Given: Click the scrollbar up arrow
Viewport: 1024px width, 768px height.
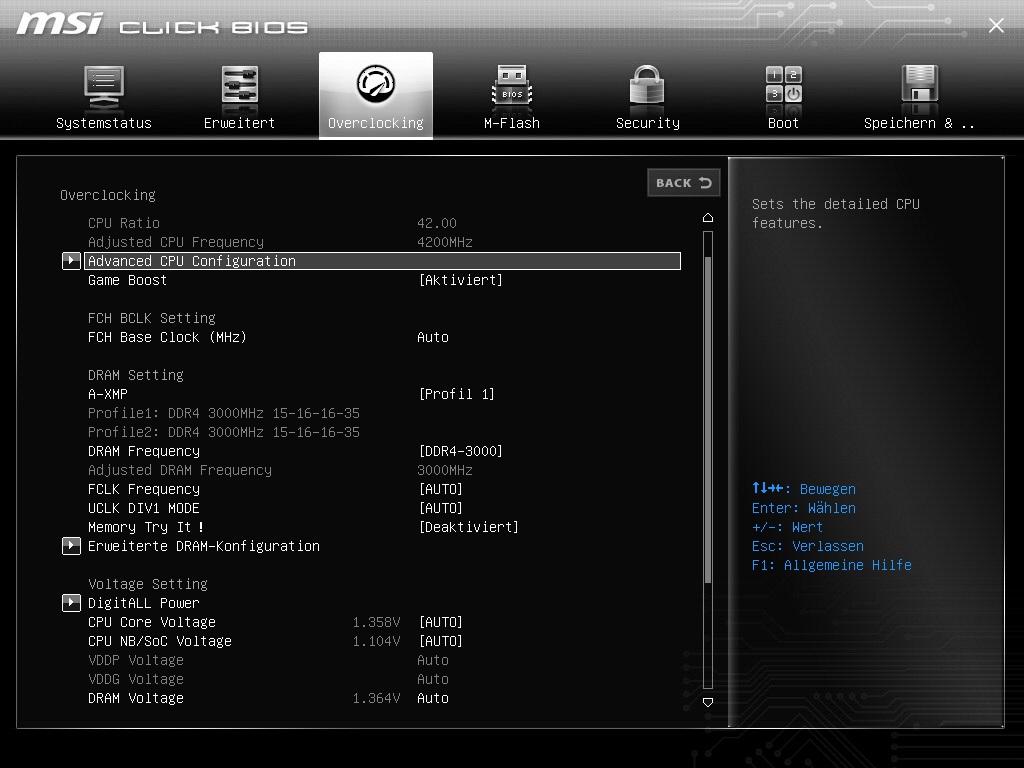Looking at the screenshot, I should coord(708,217).
